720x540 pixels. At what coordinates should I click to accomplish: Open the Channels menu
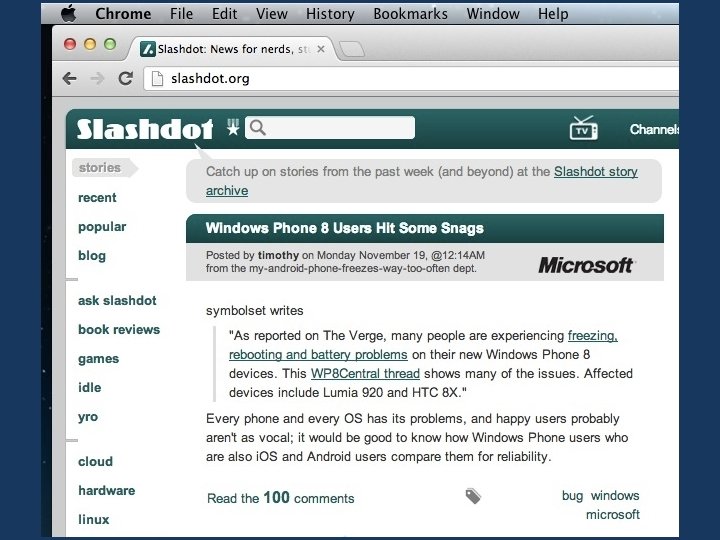point(654,129)
